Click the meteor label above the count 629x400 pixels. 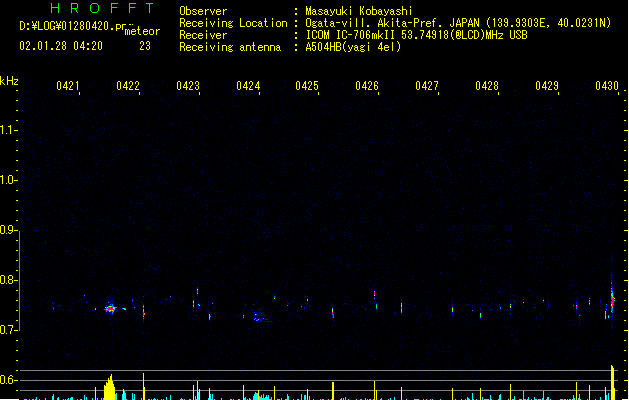[142, 31]
